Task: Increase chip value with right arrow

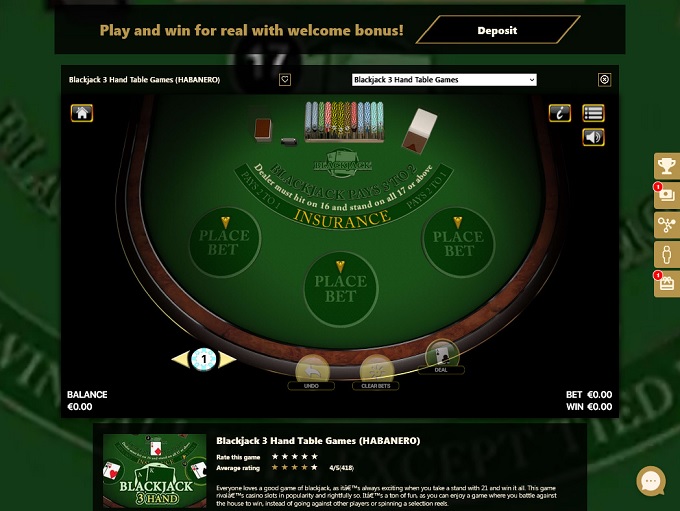Action: (227, 359)
